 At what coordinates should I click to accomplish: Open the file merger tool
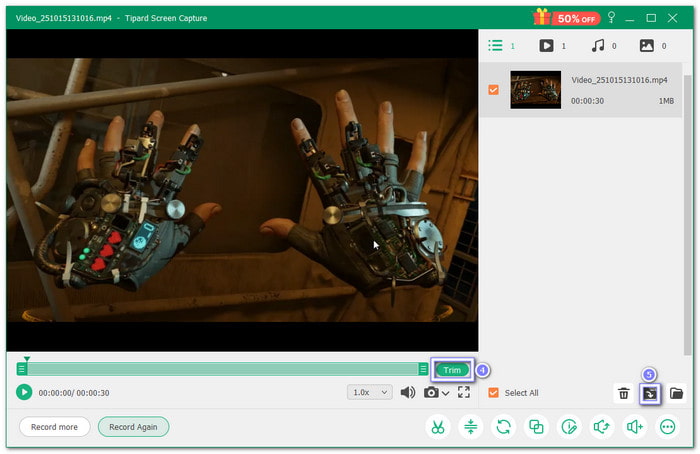(x=536, y=427)
